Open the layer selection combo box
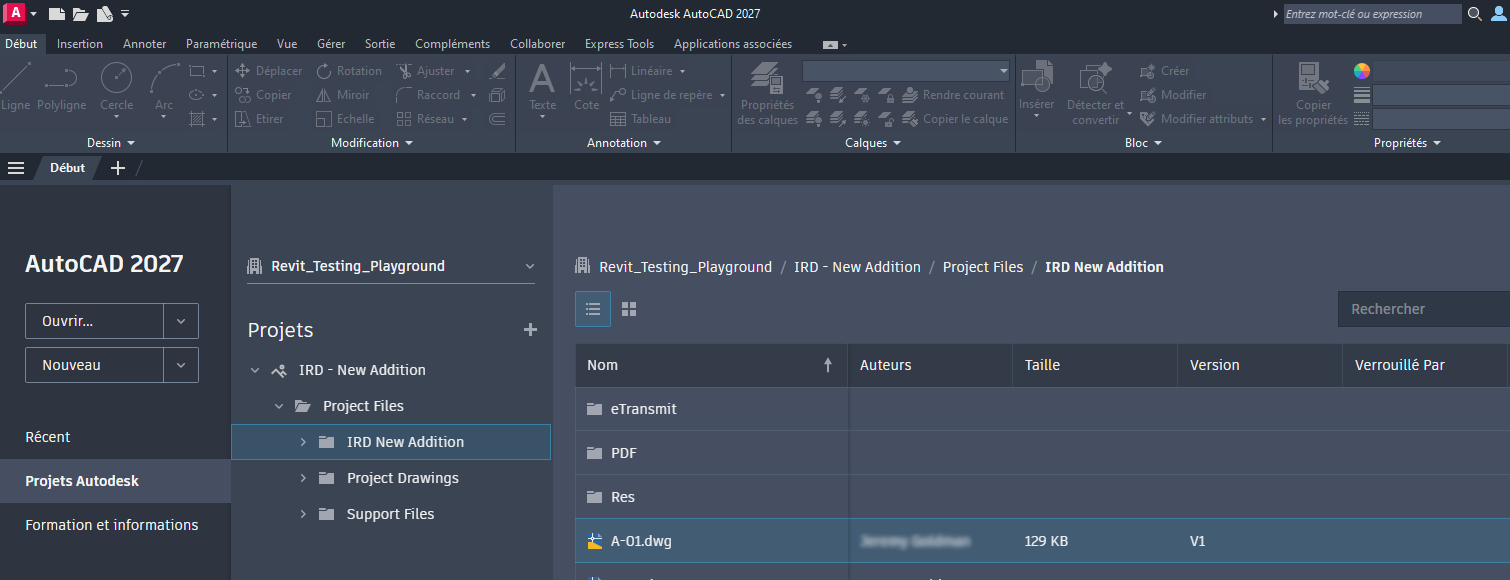This screenshot has height=580, width=1510. pos(907,71)
